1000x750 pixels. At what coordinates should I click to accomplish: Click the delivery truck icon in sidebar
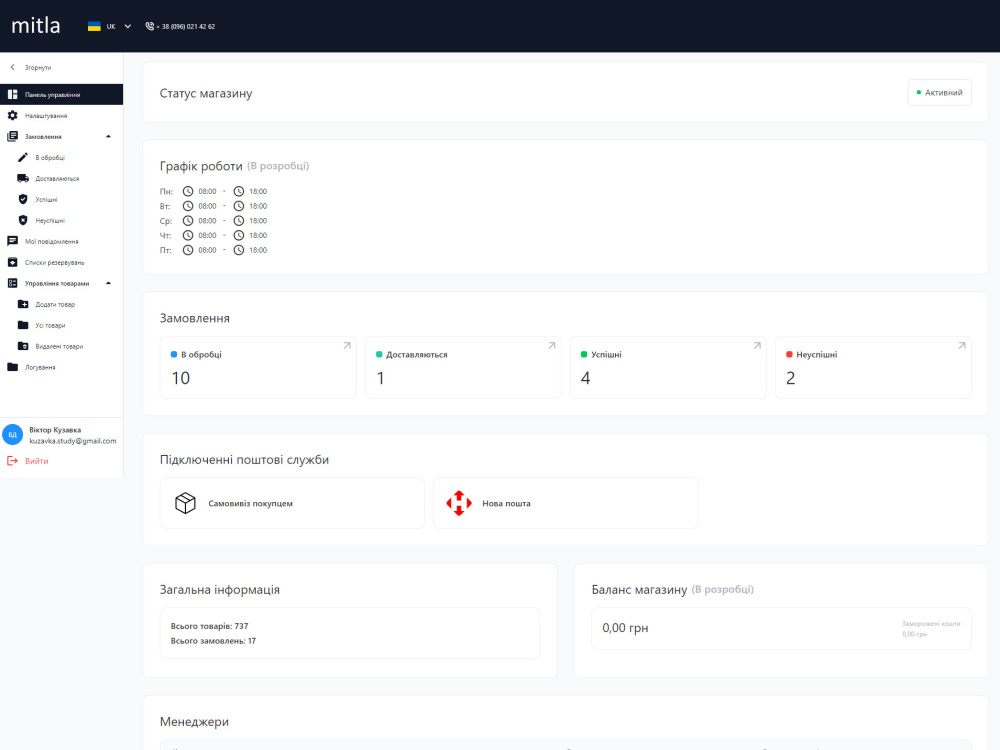(23, 179)
